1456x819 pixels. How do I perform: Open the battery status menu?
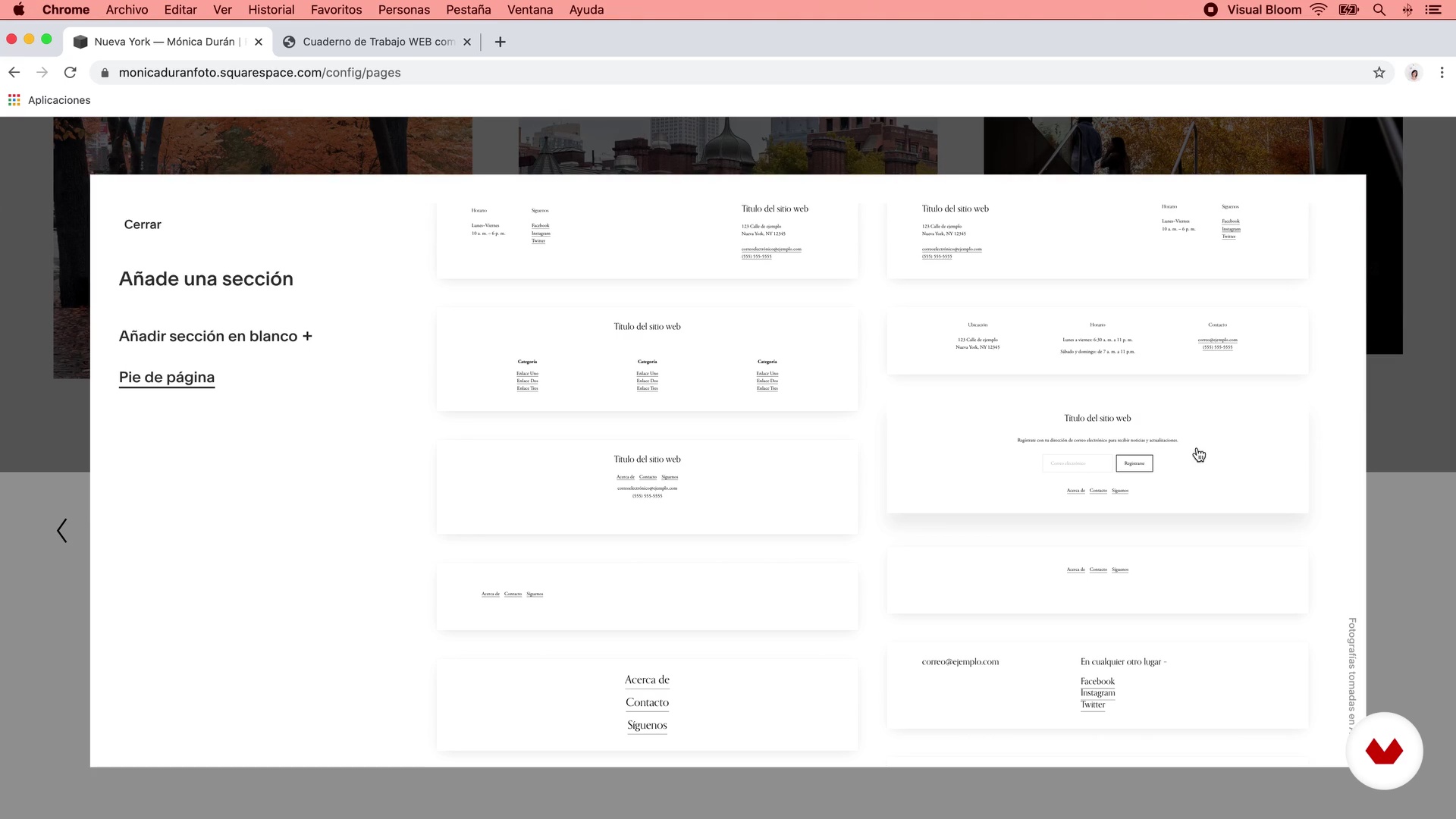coord(1349,10)
